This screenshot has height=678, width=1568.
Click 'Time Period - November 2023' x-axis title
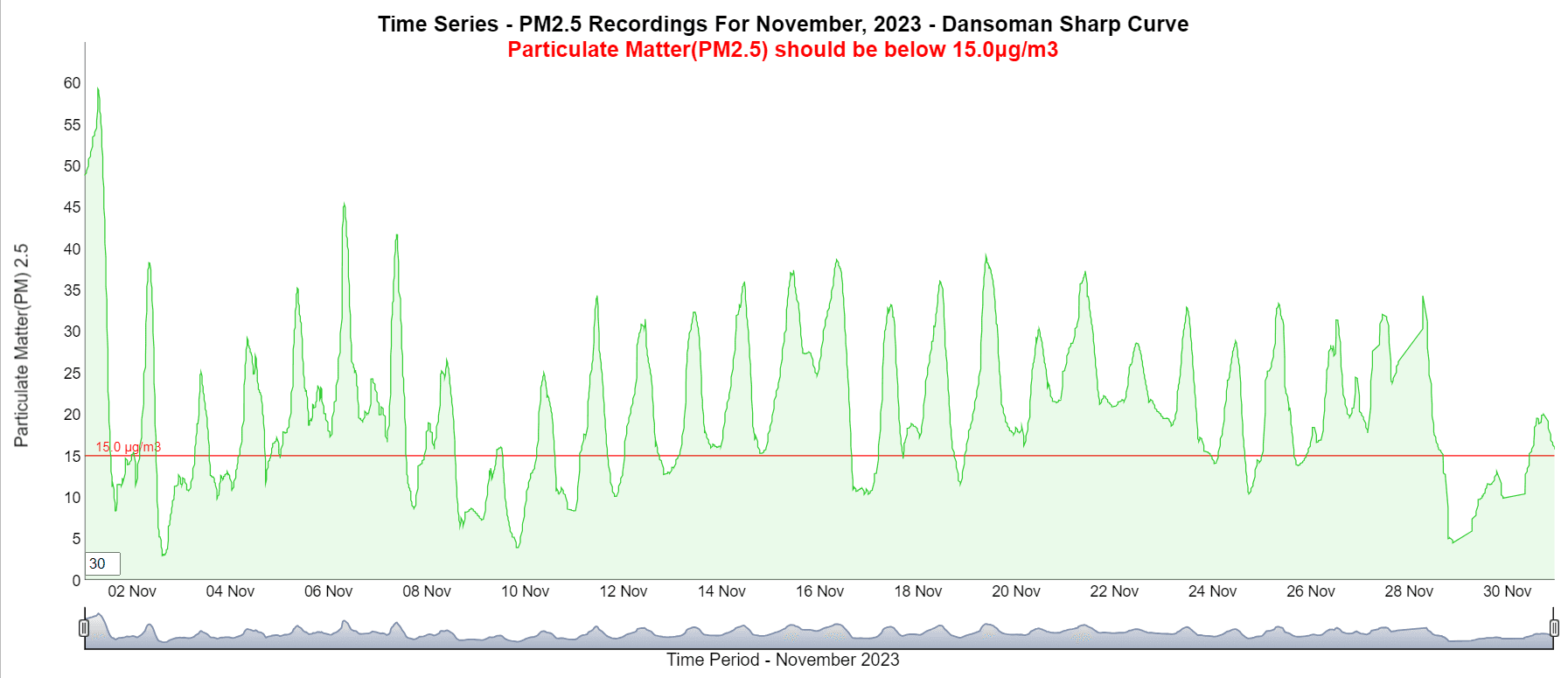[x=783, y=660]
